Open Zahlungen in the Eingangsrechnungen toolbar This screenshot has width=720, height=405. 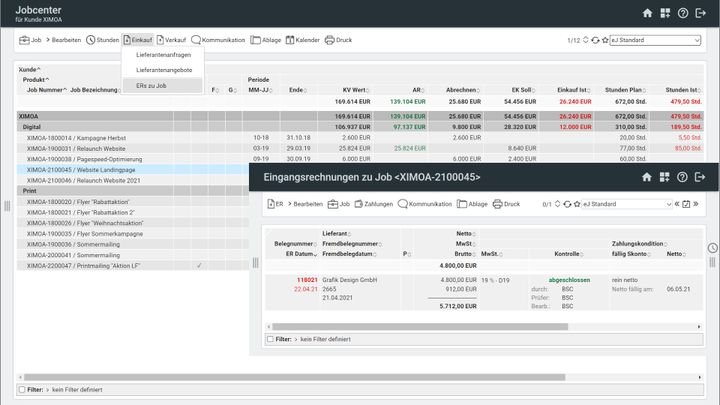point(373,204)
